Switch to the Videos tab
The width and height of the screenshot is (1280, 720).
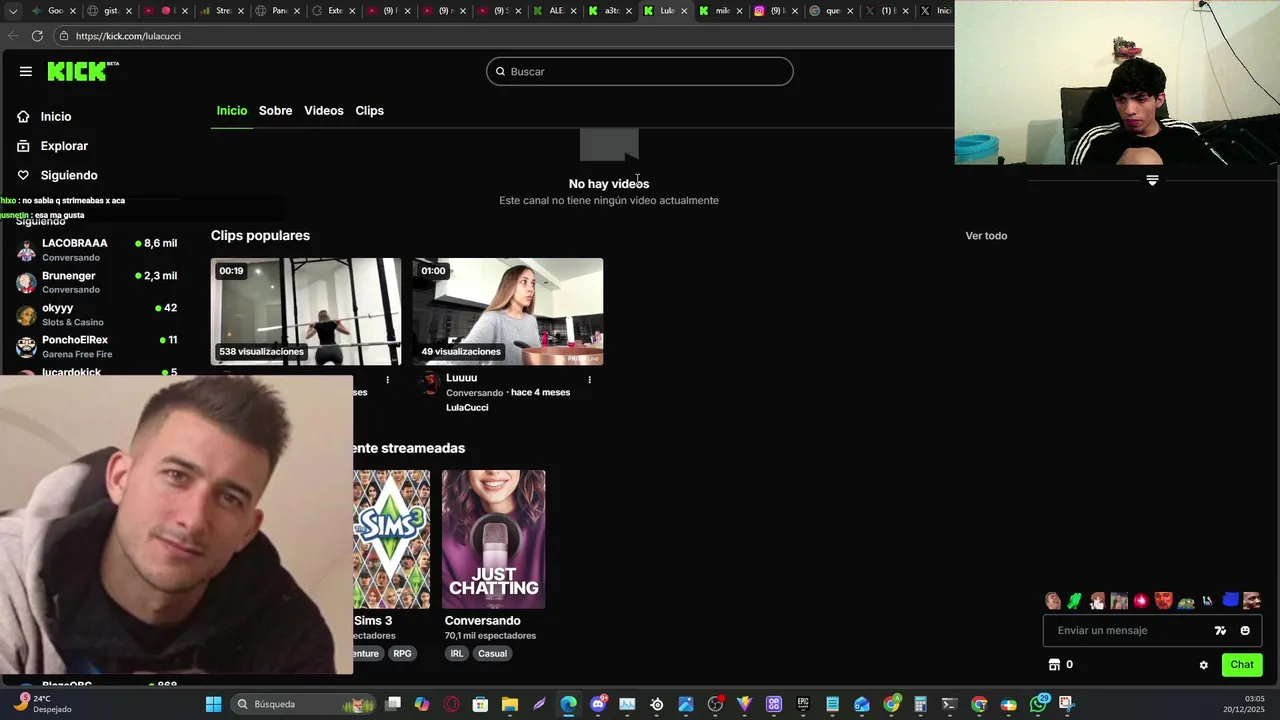324,111
